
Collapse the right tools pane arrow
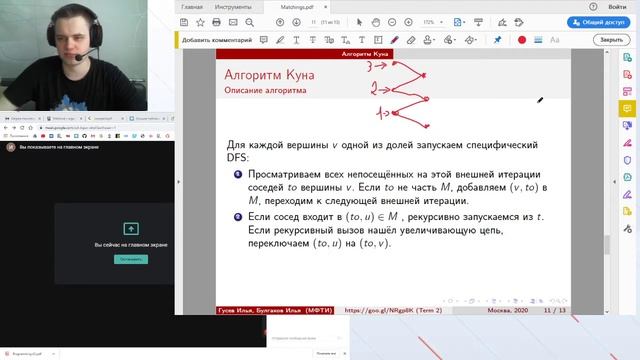point(615,182)
